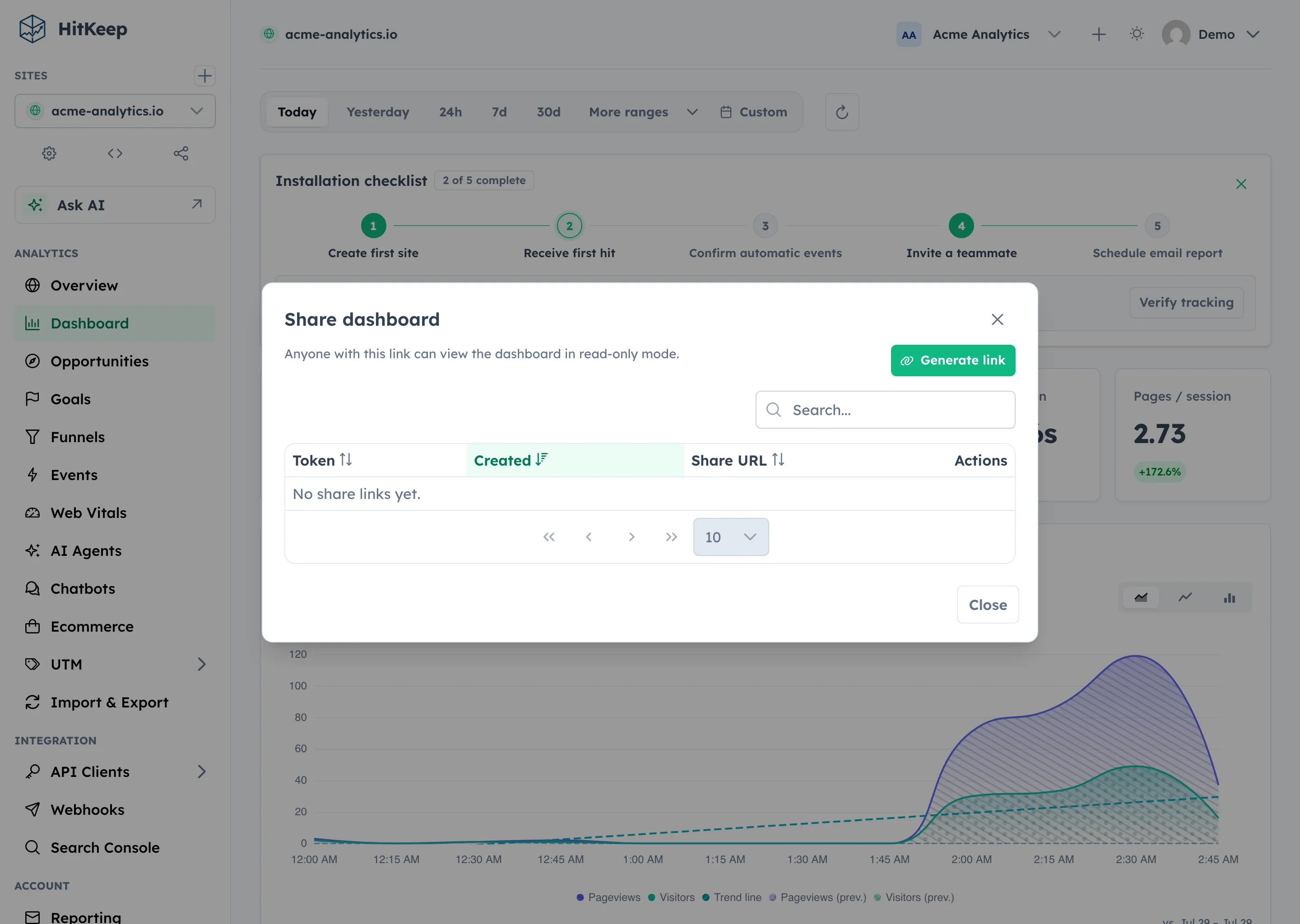Navigate to Chatbots
1300x924 pixels.
(x=115, y=588)
